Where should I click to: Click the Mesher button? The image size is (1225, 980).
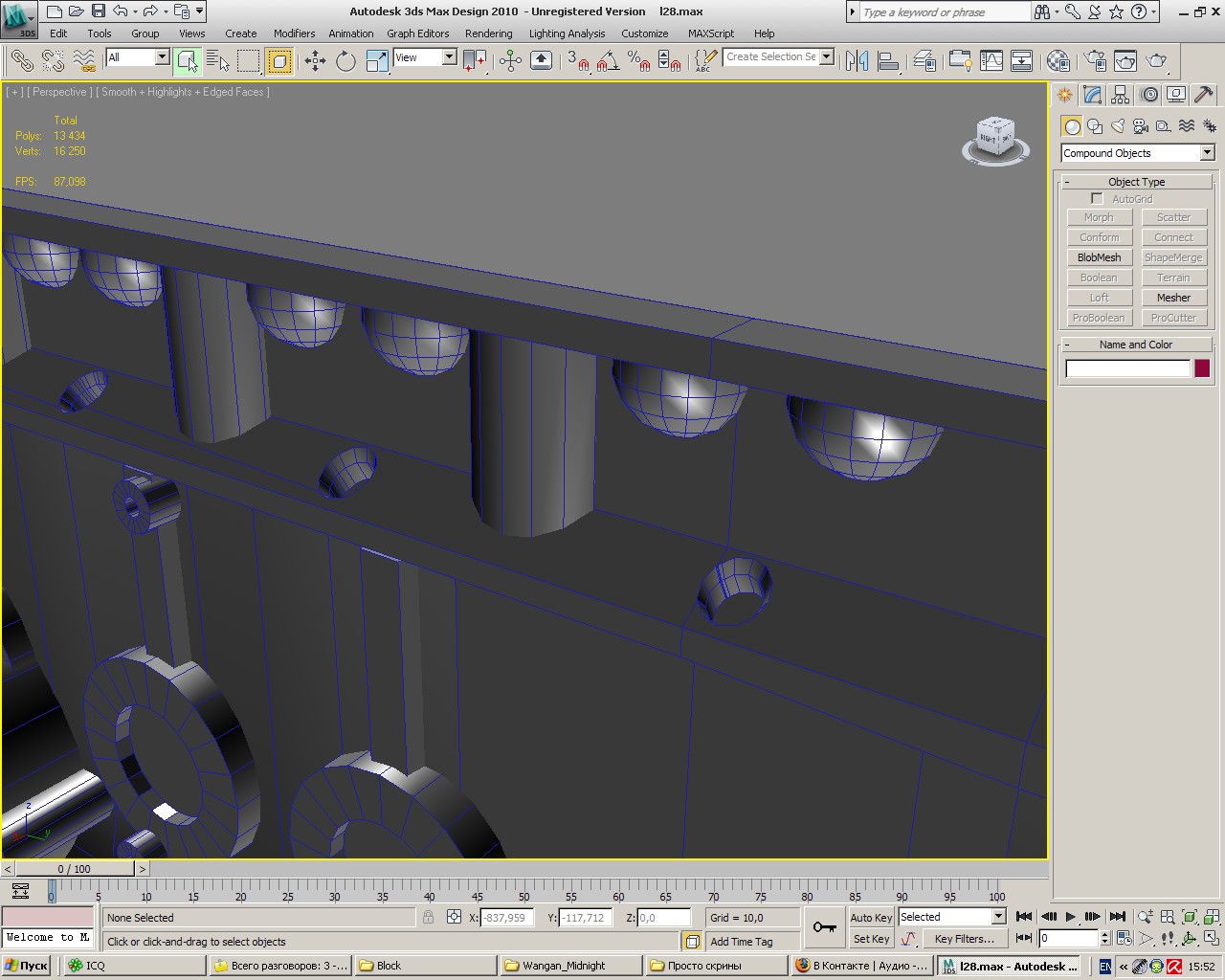(x=1173, y=298)
